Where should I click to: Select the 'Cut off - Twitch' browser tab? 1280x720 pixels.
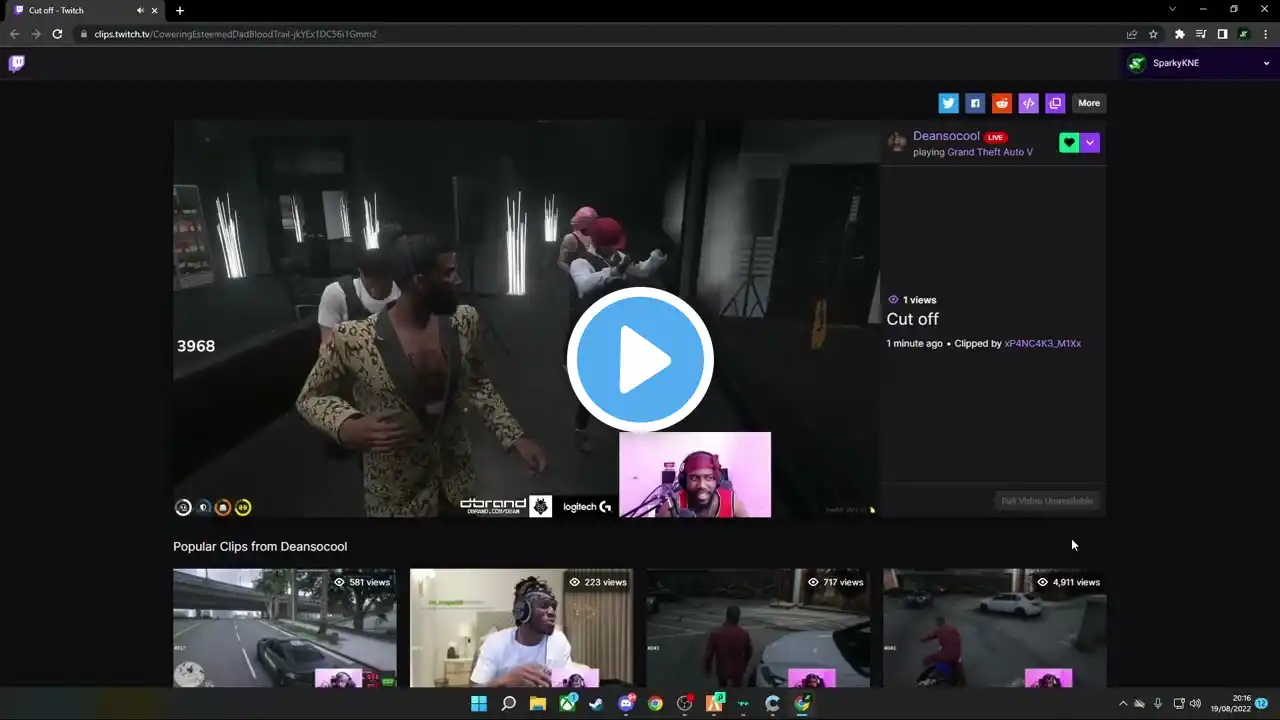pos(85,11)
